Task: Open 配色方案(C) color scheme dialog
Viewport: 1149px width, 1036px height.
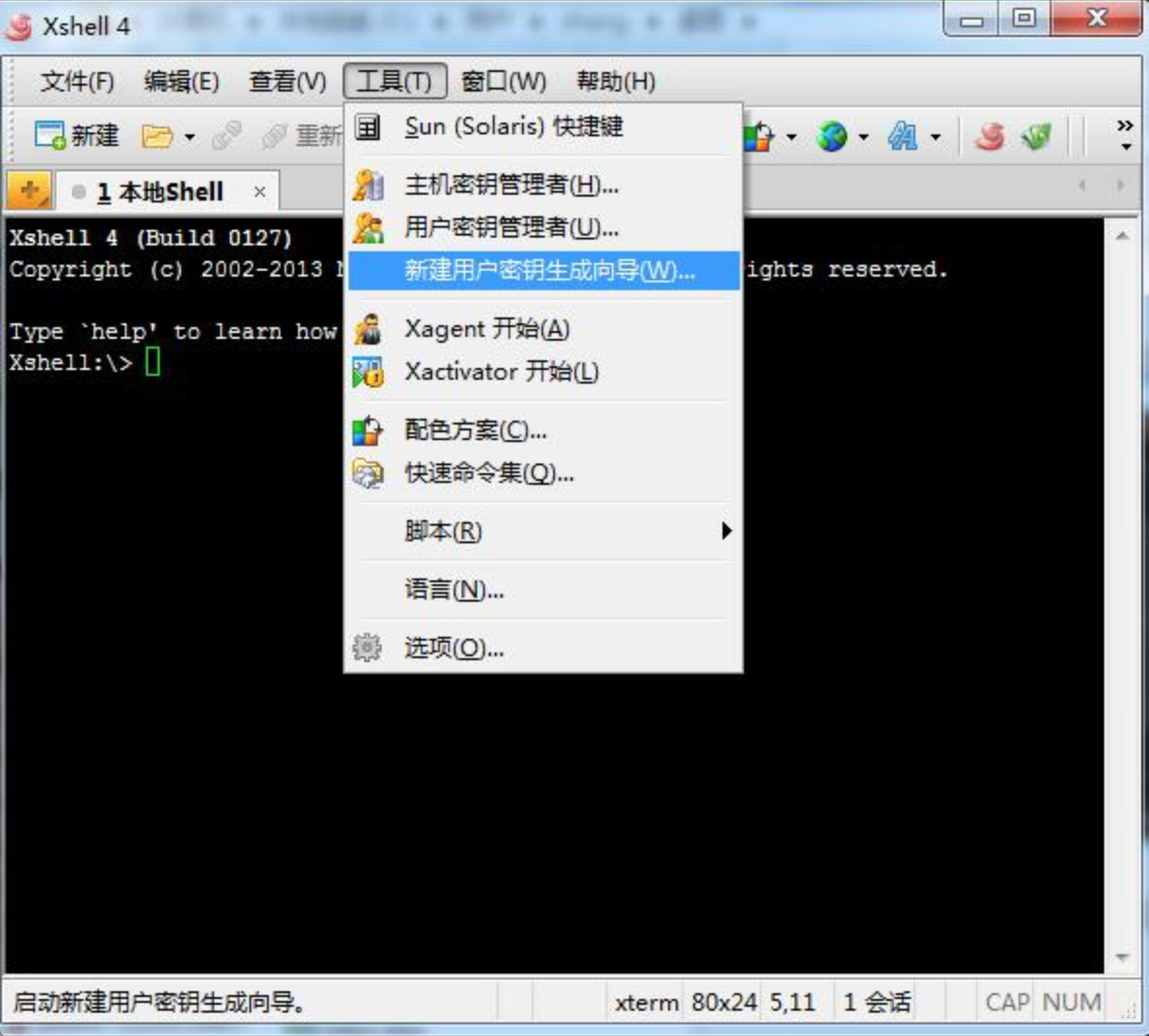Action: pos(543,430)
